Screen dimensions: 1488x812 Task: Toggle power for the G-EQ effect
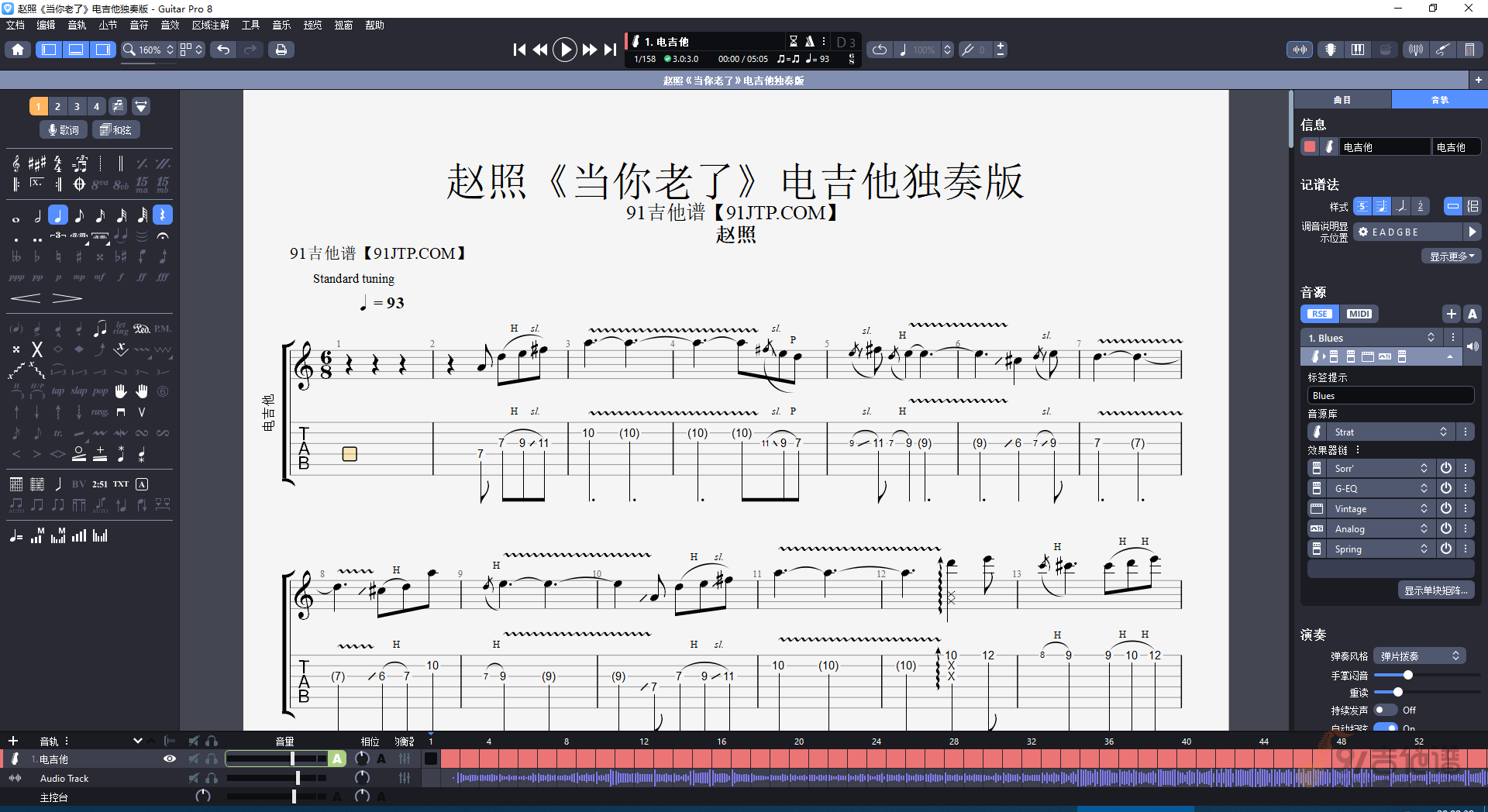[1446, 488]
